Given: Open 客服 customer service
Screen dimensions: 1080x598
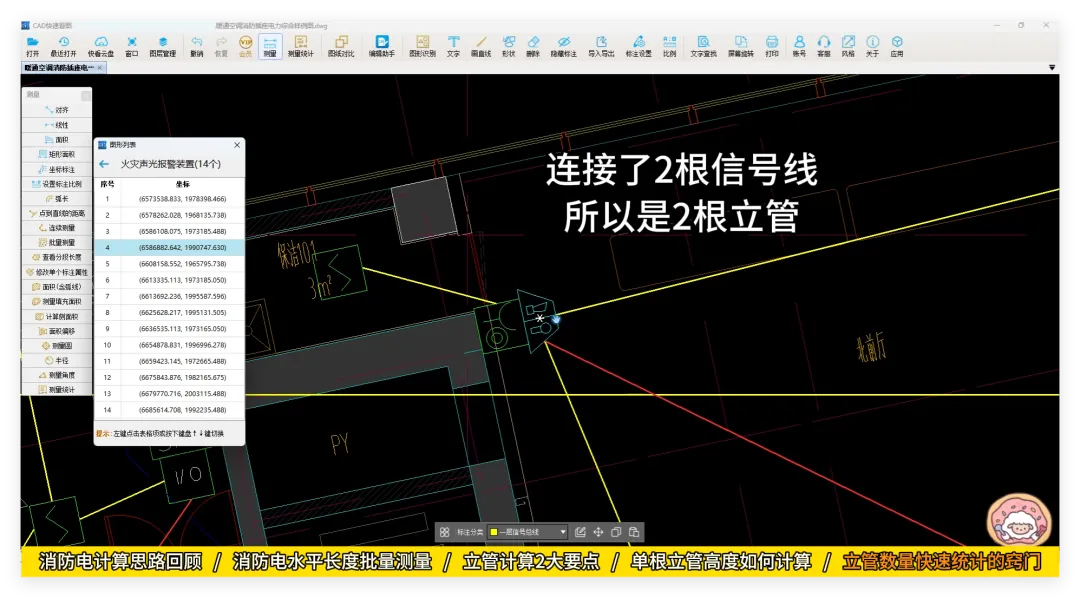Looking at the screenshot, I should tap(824, 46).
